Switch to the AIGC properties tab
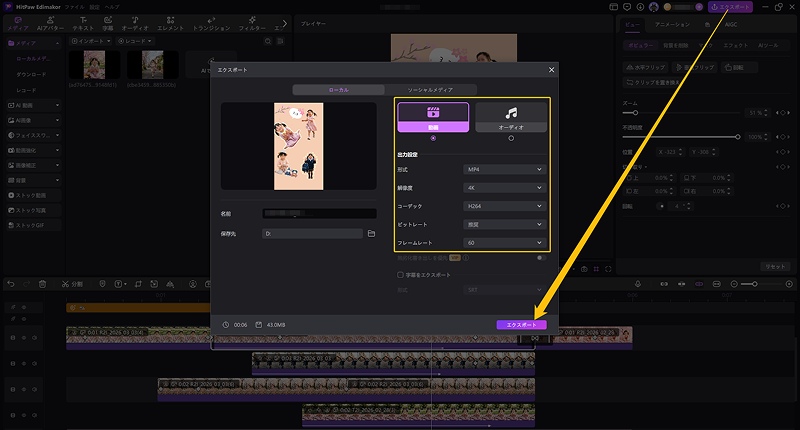This screenshot has height=430, width=800. (x=731, y=24)
